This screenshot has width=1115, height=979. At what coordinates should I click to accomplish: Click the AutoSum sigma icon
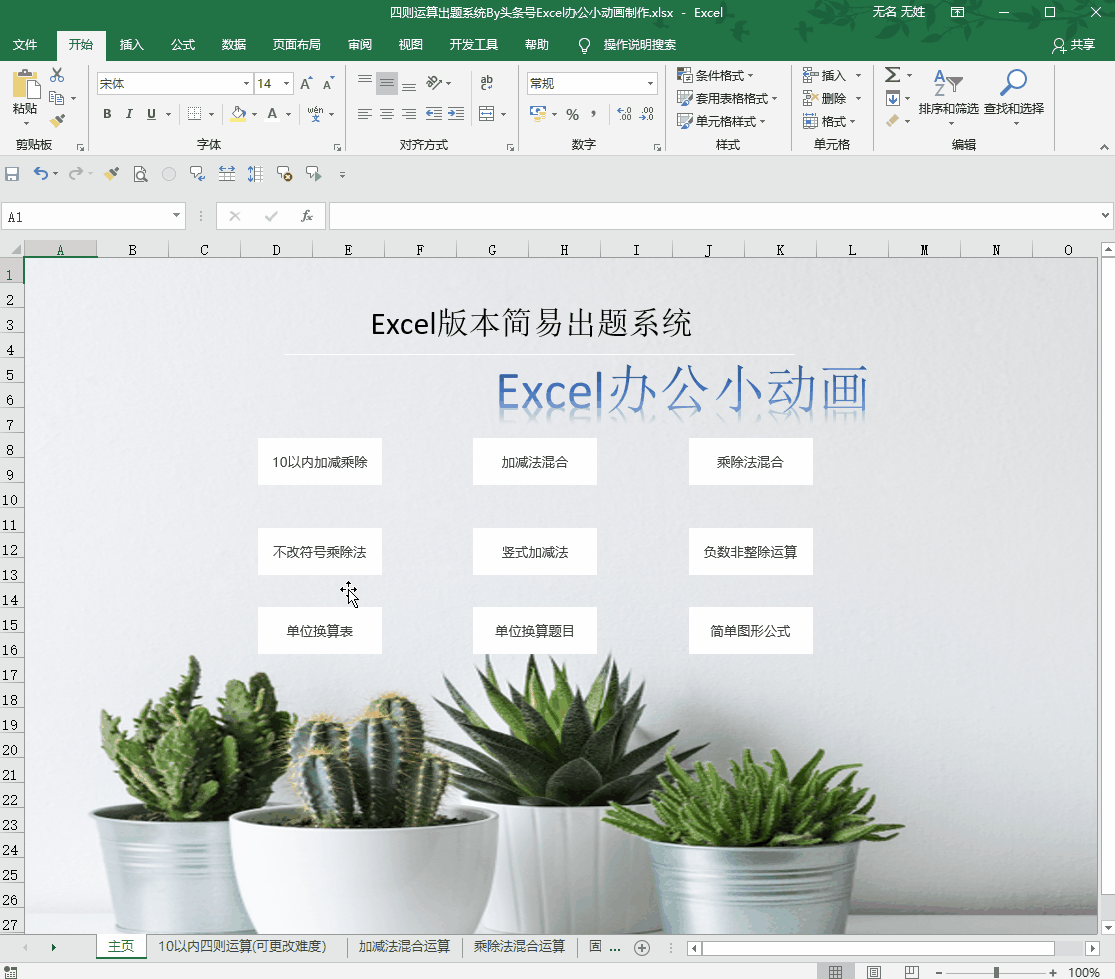(892, 75)
